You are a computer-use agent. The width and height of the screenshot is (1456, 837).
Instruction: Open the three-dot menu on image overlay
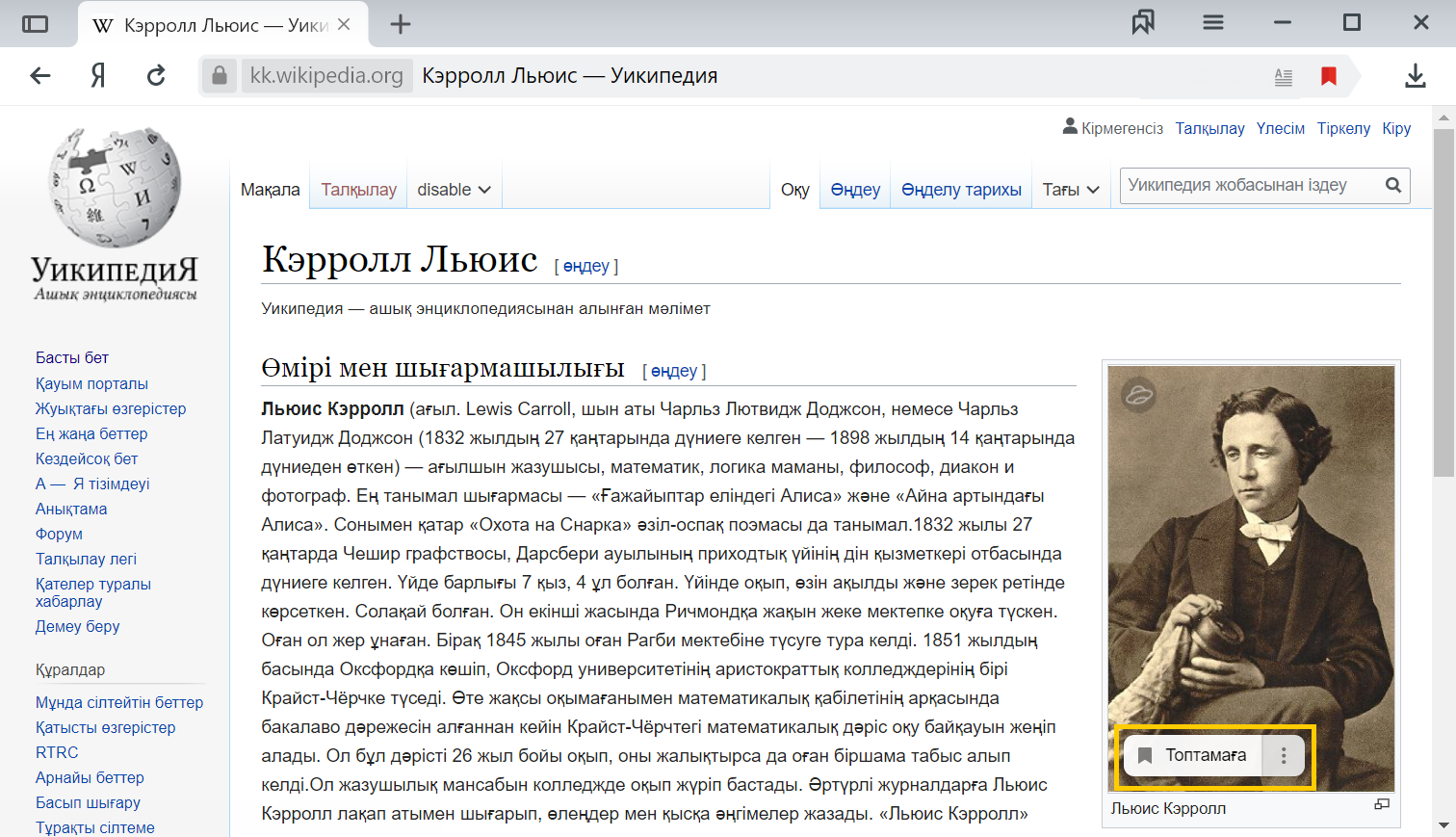pyautogui.click(x=1284, y=755)
